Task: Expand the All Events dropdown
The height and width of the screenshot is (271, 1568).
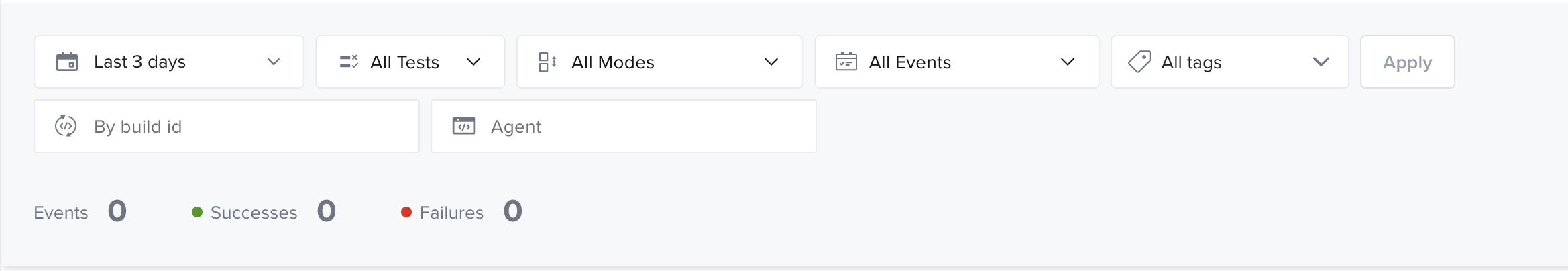Action: [x=1068, y=62]
